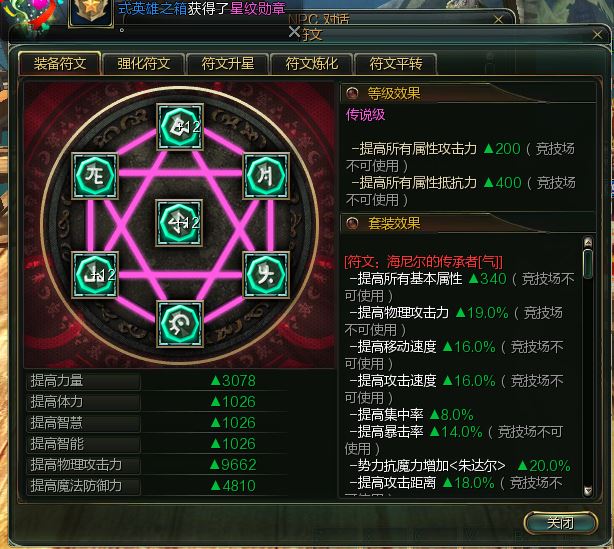Select the center rune slot in hexagram

pos(179,223)
